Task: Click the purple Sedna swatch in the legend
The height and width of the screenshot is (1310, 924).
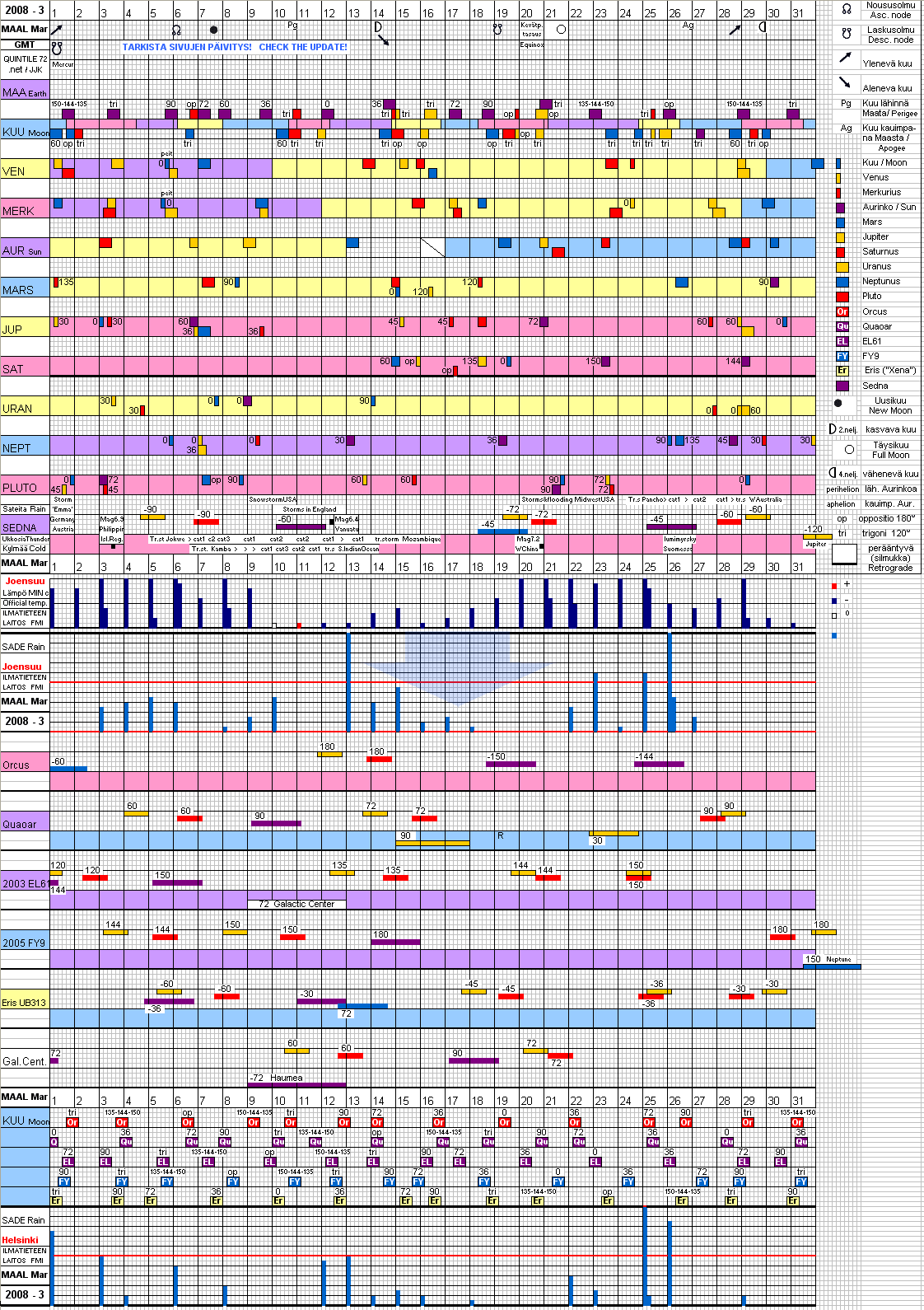Action: click(842, 386)
